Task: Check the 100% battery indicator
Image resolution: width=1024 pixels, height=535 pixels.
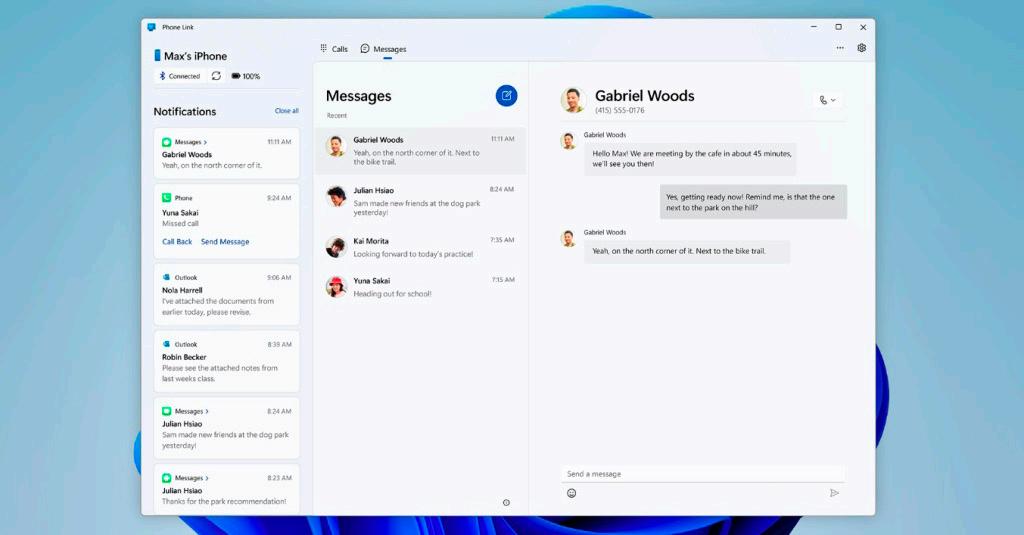Action: tap(246, 76)
